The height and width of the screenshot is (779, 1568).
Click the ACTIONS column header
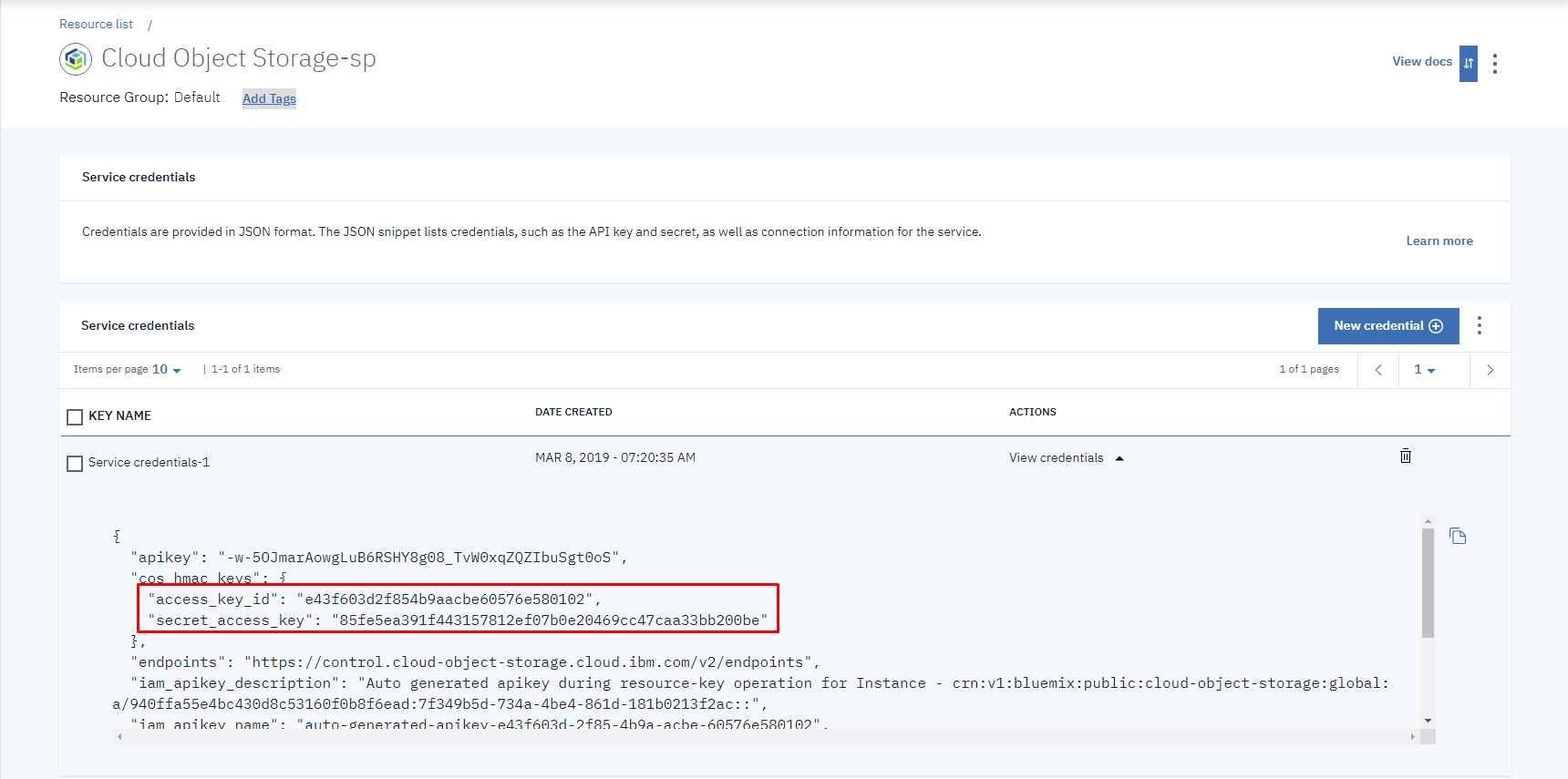(x=1033, y=412)
